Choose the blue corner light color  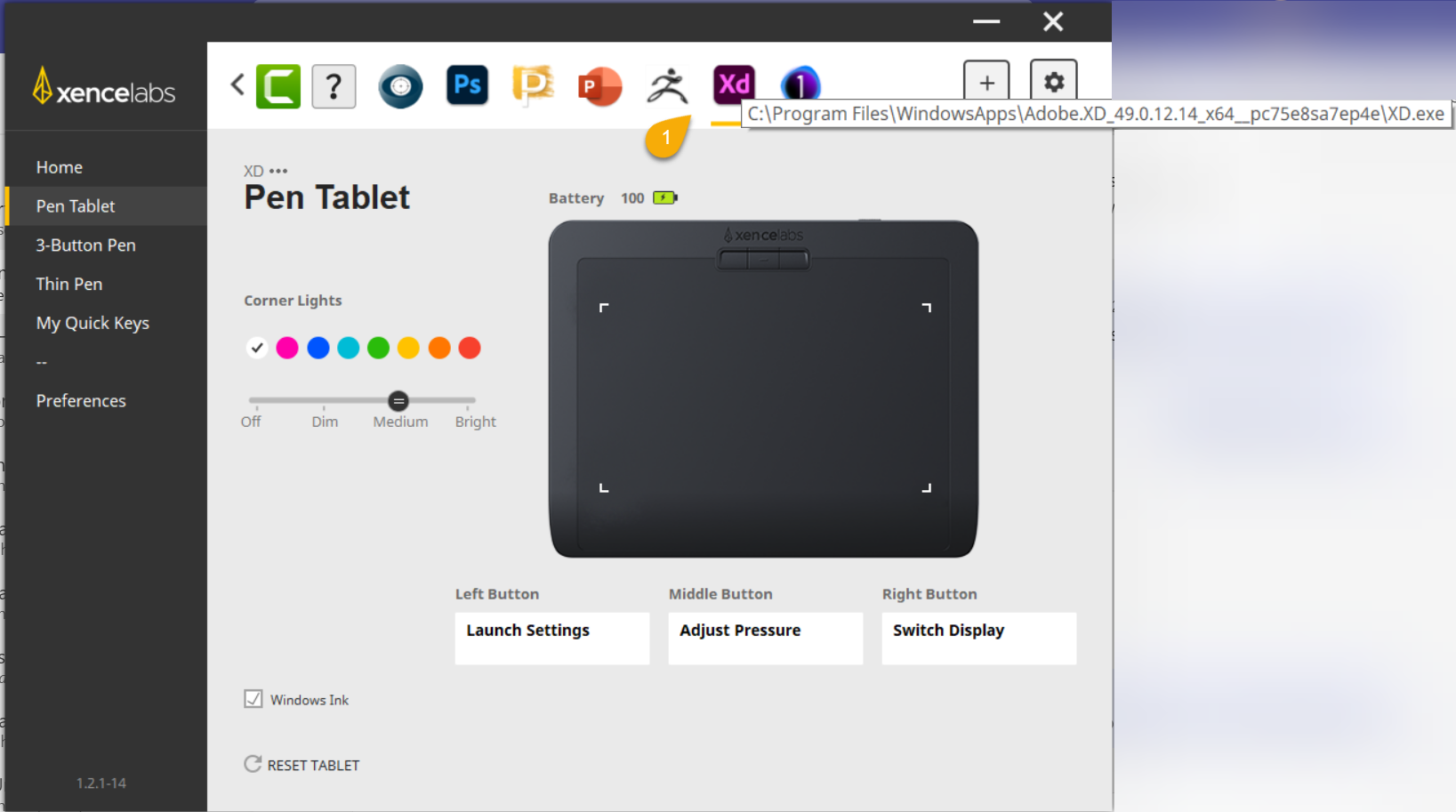coord(318,348)
